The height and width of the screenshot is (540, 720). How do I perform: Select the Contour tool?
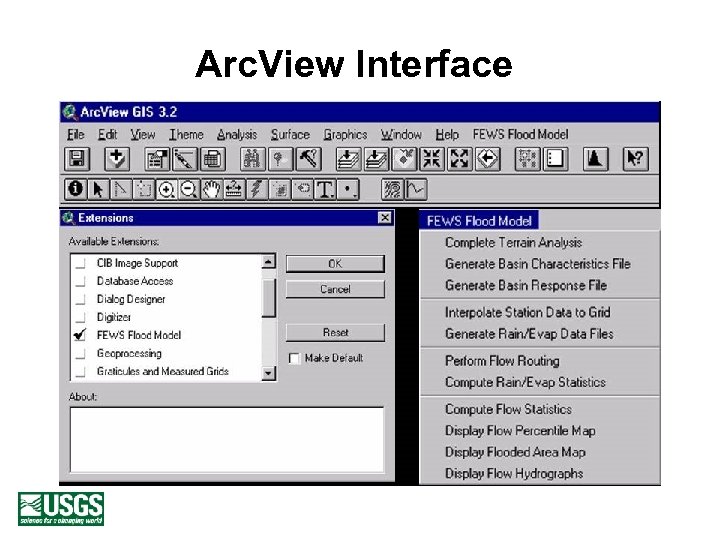(393, 189)
